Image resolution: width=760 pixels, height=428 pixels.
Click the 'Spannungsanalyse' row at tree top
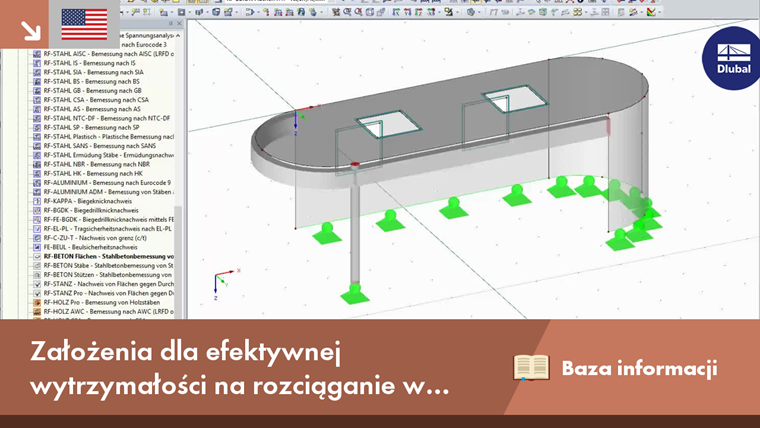[148, 35]
